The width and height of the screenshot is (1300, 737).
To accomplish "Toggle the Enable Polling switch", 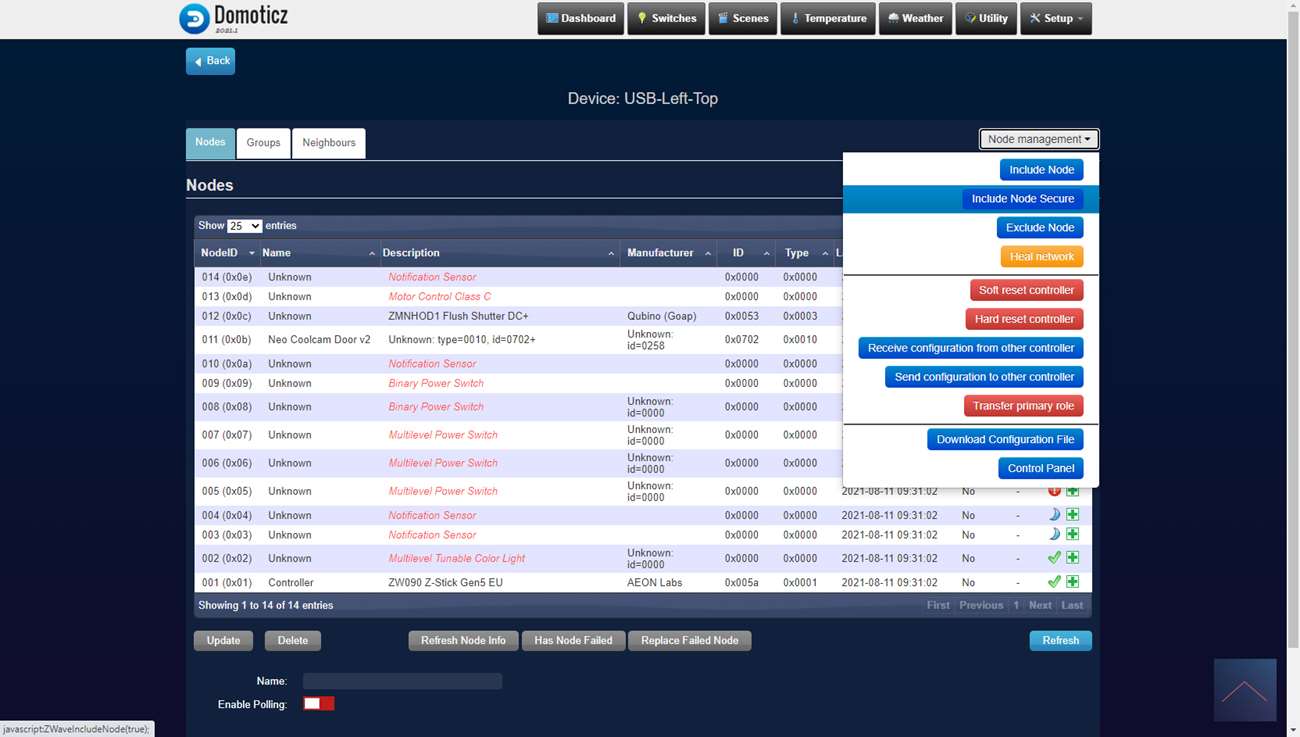I will (319, 704).
